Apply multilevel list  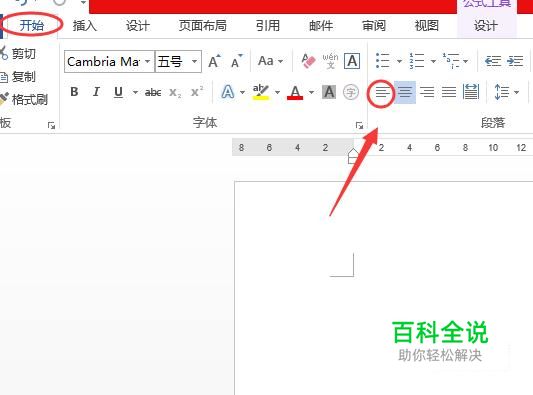click(451, 61)
